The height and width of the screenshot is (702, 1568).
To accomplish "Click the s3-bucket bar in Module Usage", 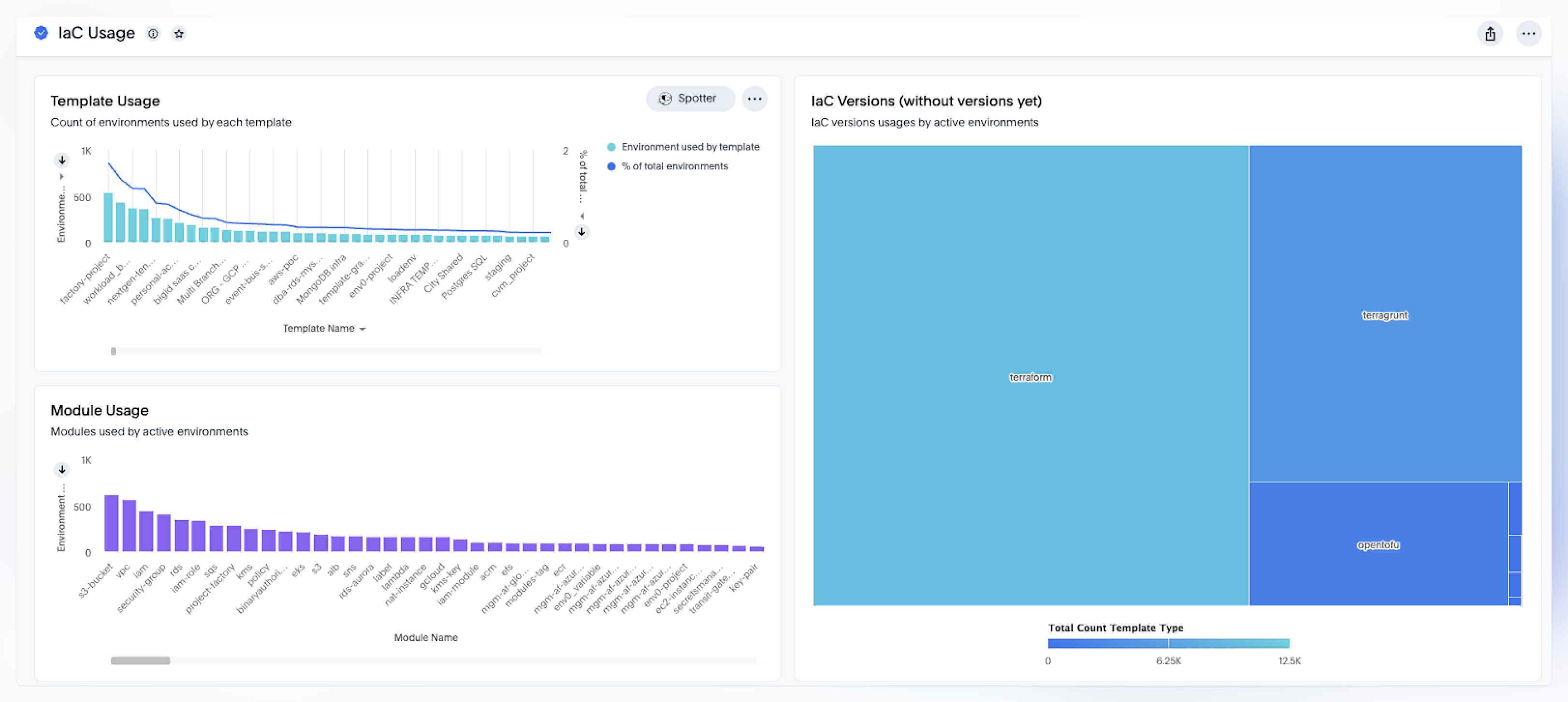I will coord(111,523).
